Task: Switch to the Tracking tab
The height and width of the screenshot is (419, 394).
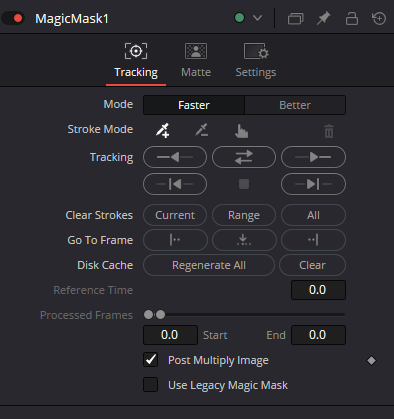Action: 136,60
